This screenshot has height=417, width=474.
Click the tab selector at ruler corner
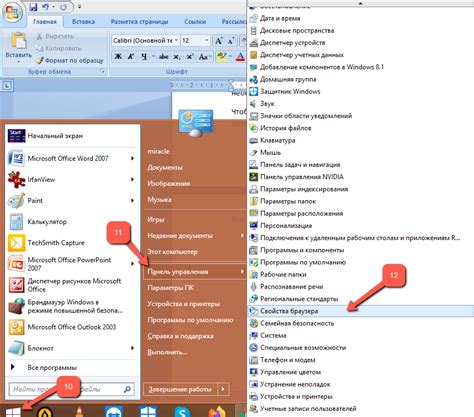point(7,86)
